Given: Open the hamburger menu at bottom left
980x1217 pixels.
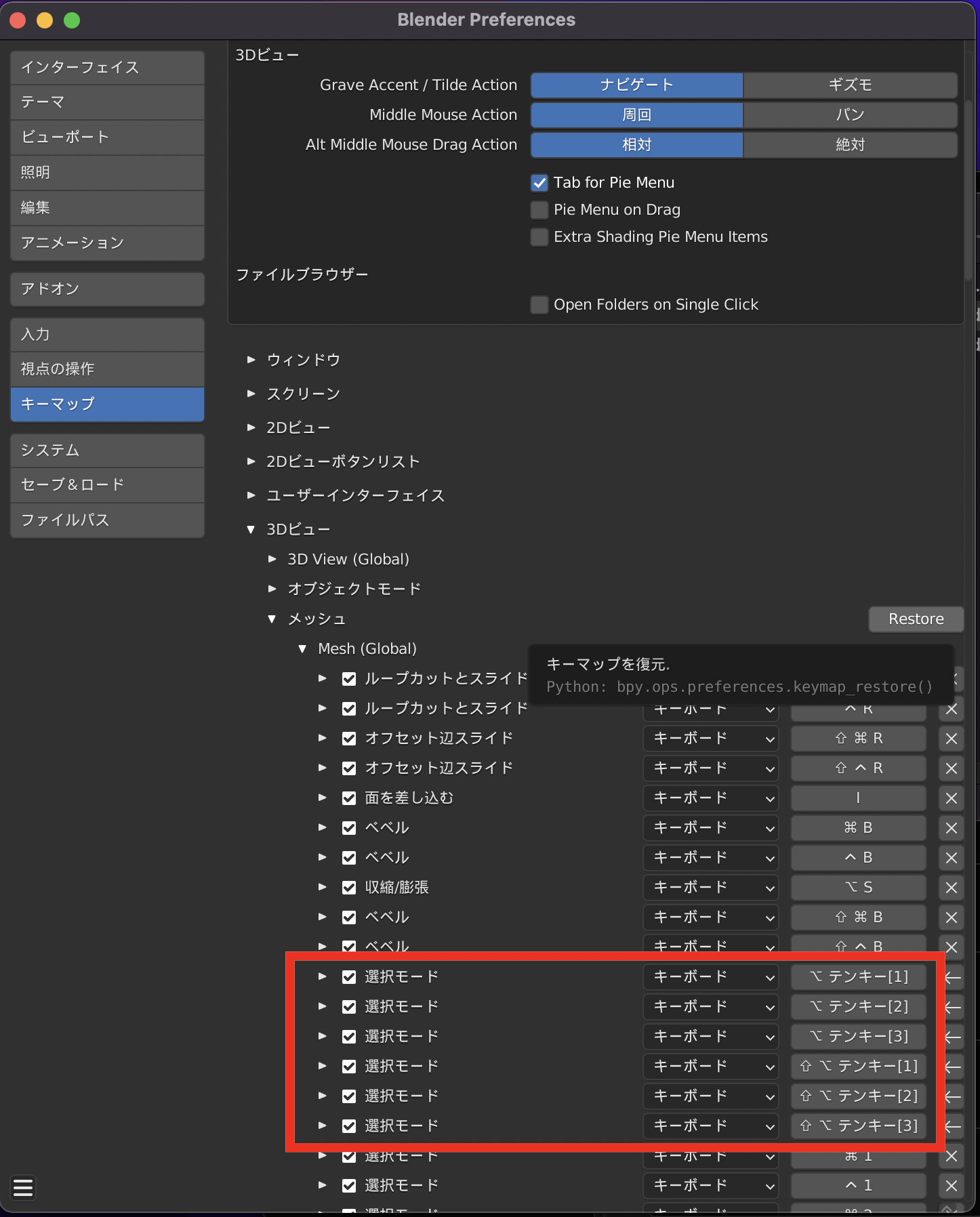Looking at the screenshot, I should pyautogui.click(x=23, y=1187).
